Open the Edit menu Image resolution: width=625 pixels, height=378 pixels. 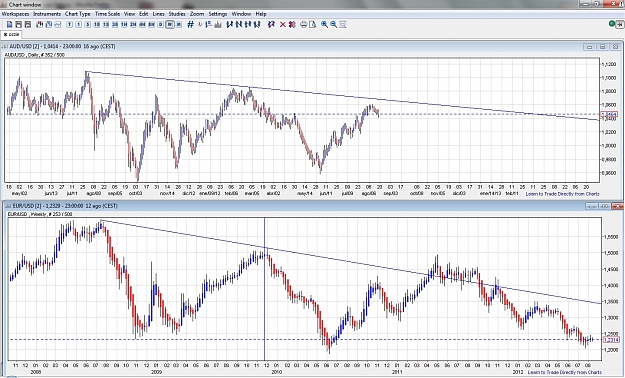click(144, 14)
